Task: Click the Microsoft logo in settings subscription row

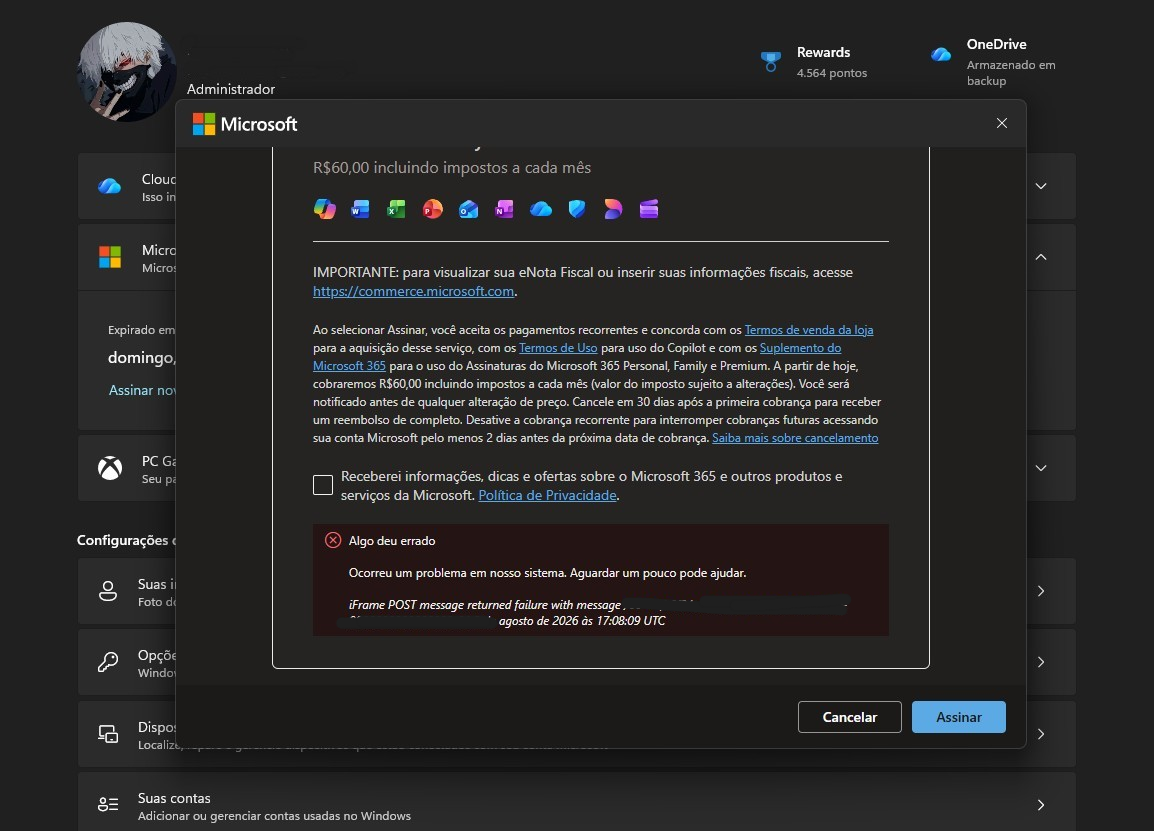Action: pyautogui.click(x=110, y=257)
